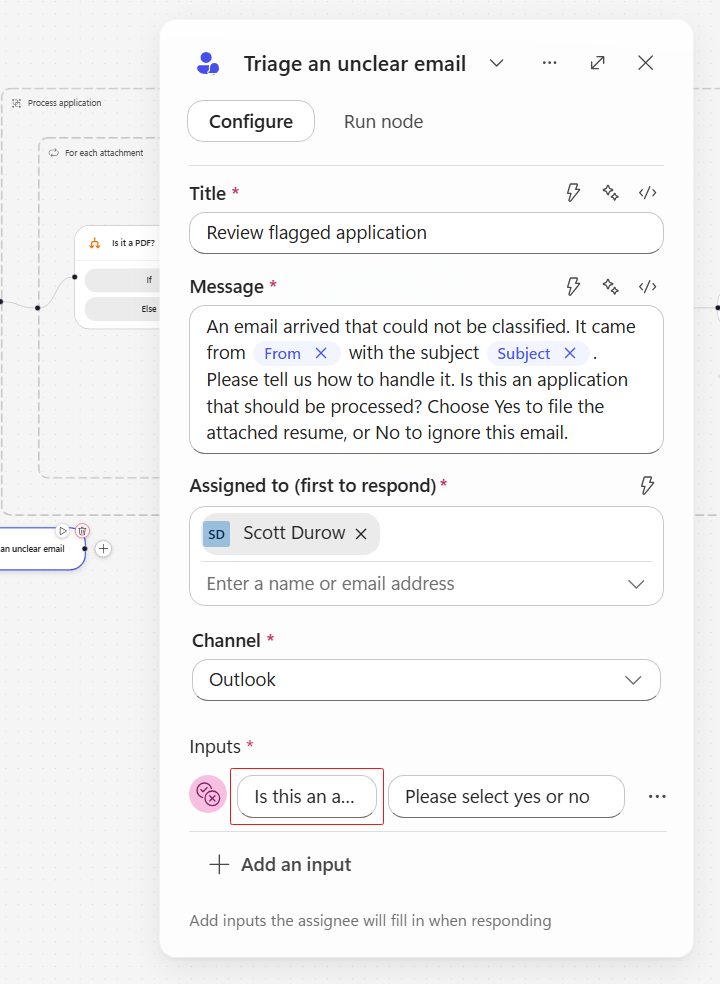Remove the From token from message
The height and width of the screenshot is (984, 720).
pos(321,353)
